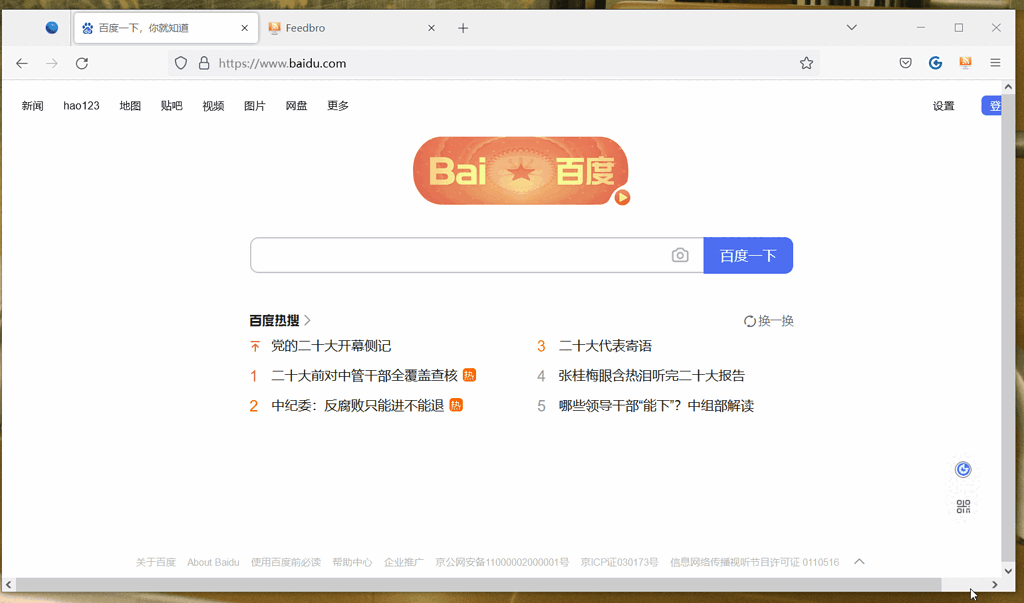1024x603 pixels.
Task: Open 二十大代表寄语 hot search
Action: (x=605, y=346)
